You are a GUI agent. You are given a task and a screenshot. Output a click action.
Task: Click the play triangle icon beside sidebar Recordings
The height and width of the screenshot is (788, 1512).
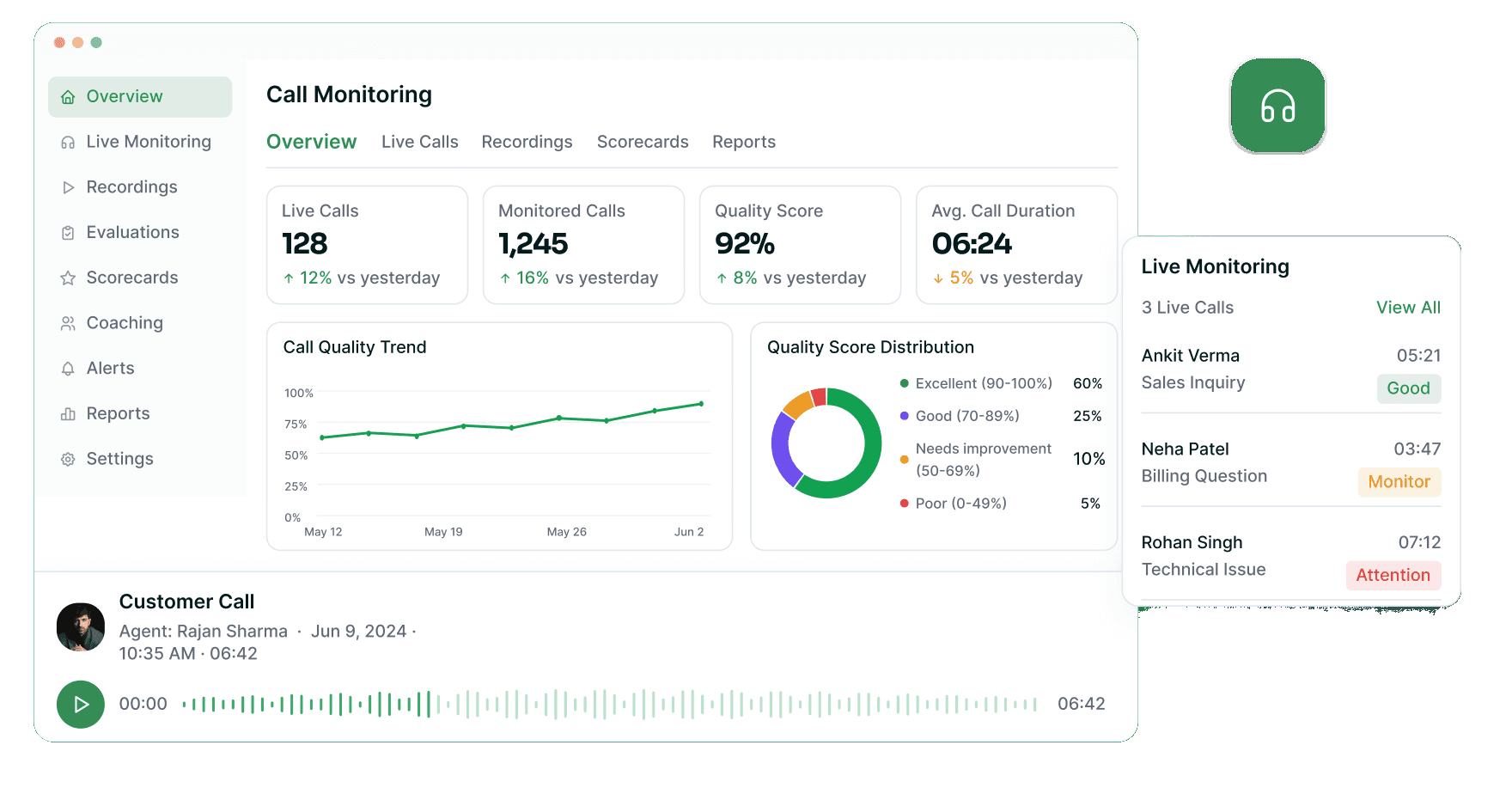pos(68,187)
